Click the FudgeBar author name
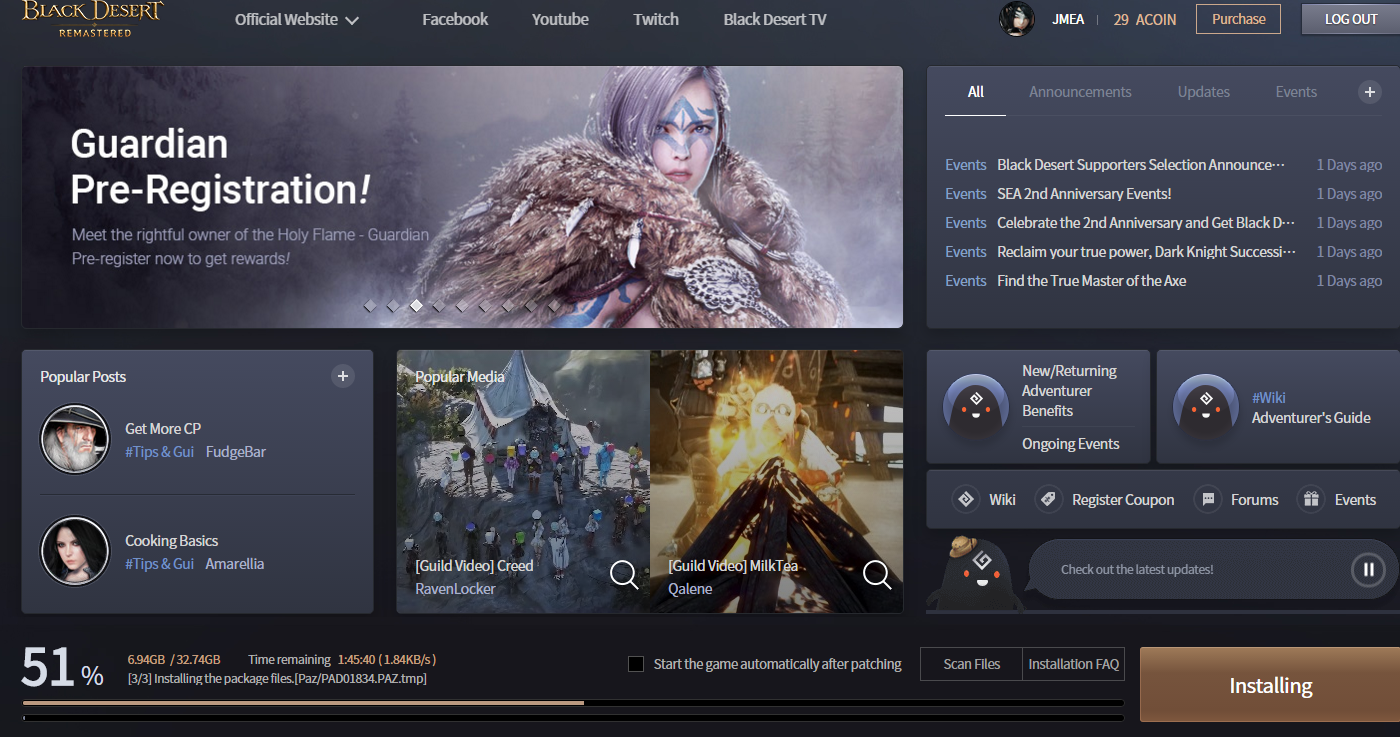This screenshot has width=1400, height=737. 236,452
